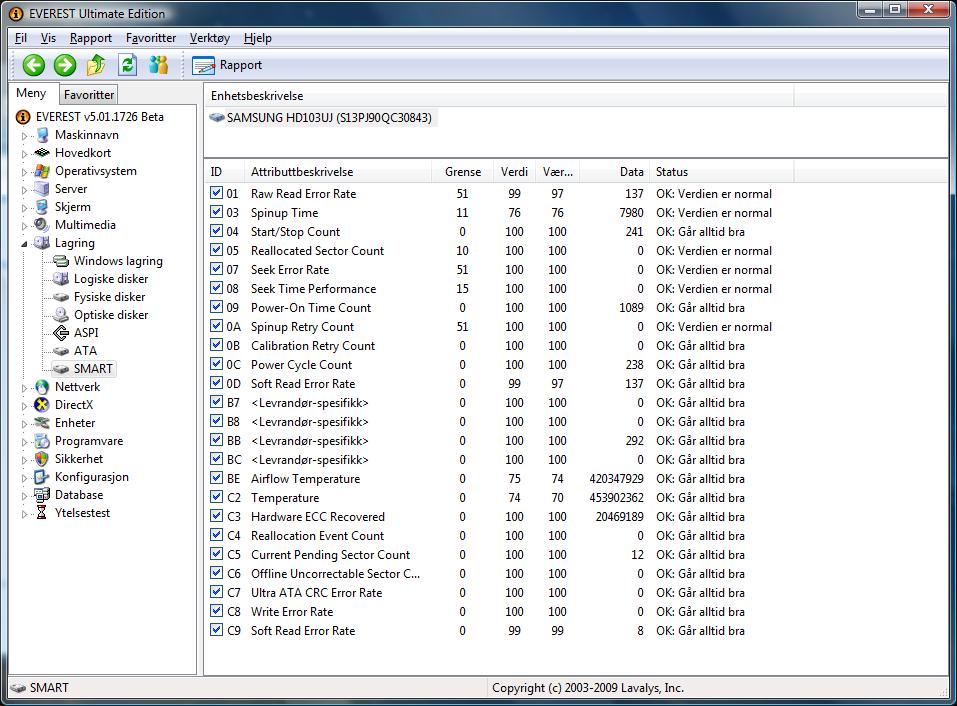957x706 pixels.
Task: Click the green Back arrow icon
Action: point(34,65)
